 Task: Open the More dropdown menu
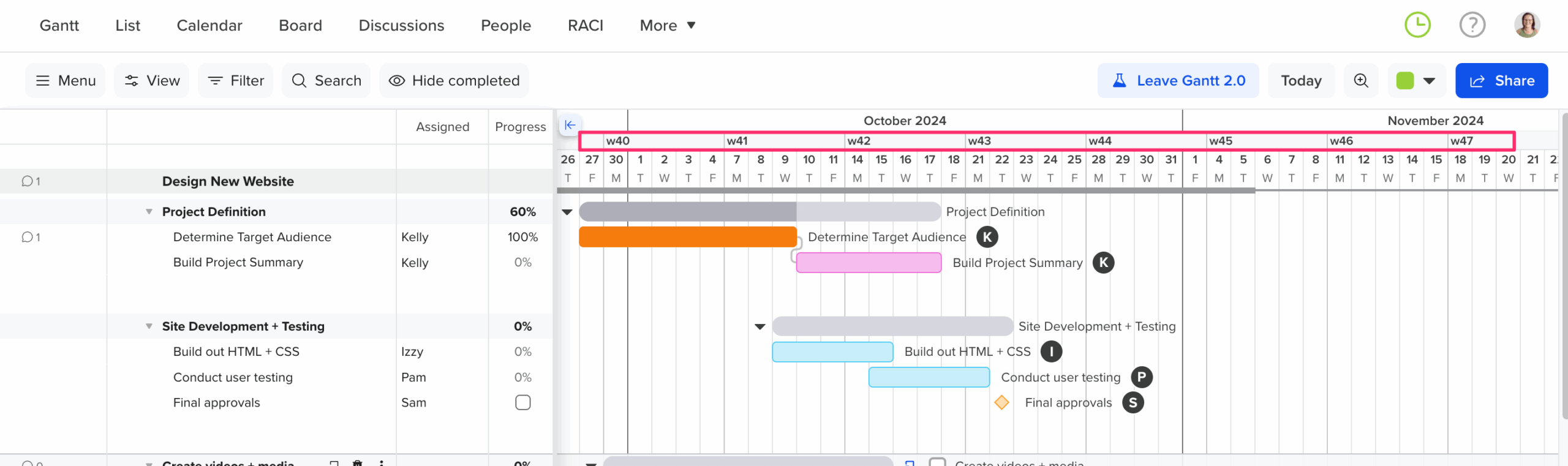[x=667, y=25]
